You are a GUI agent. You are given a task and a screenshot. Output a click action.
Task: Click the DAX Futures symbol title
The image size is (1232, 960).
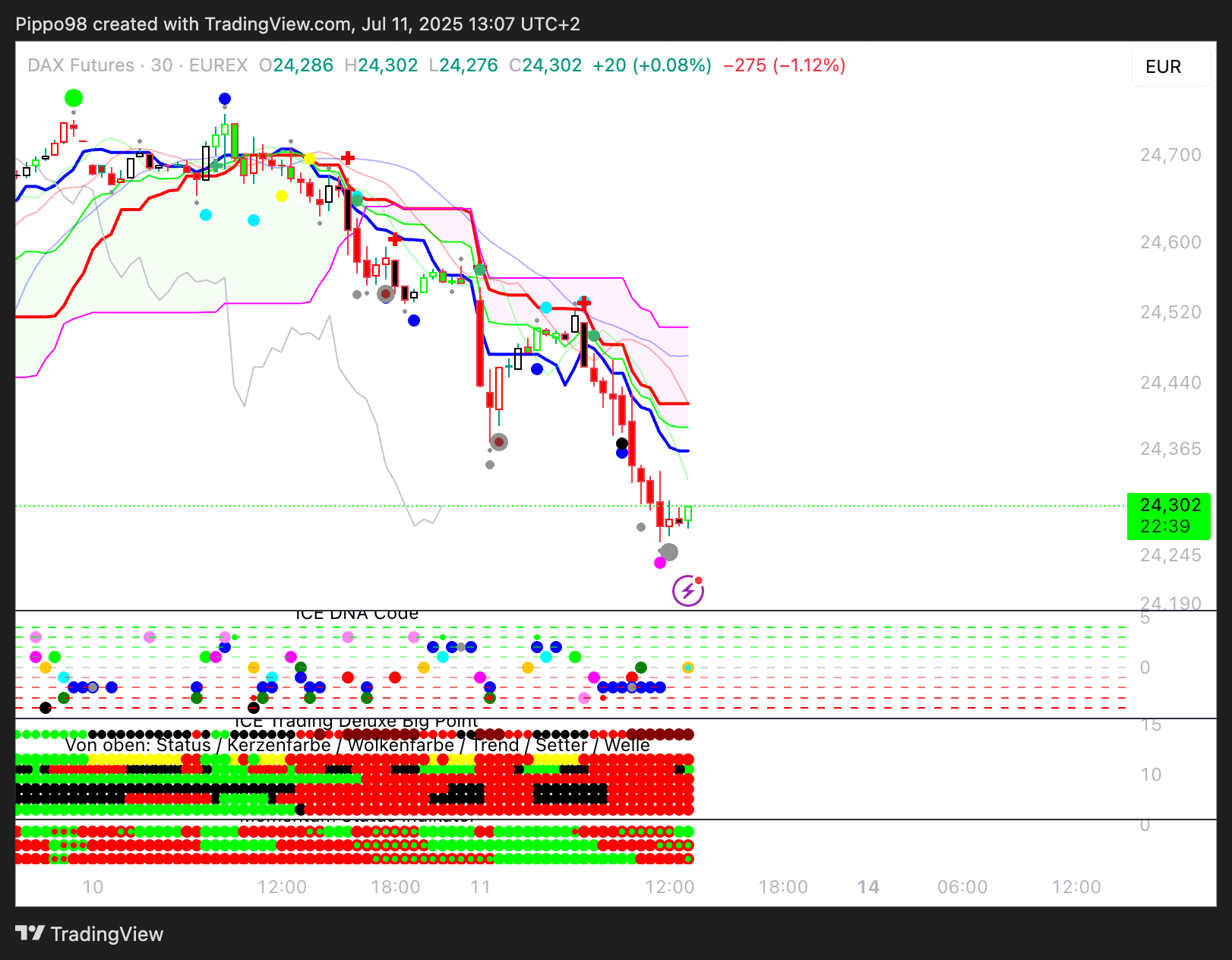[81, 65]
